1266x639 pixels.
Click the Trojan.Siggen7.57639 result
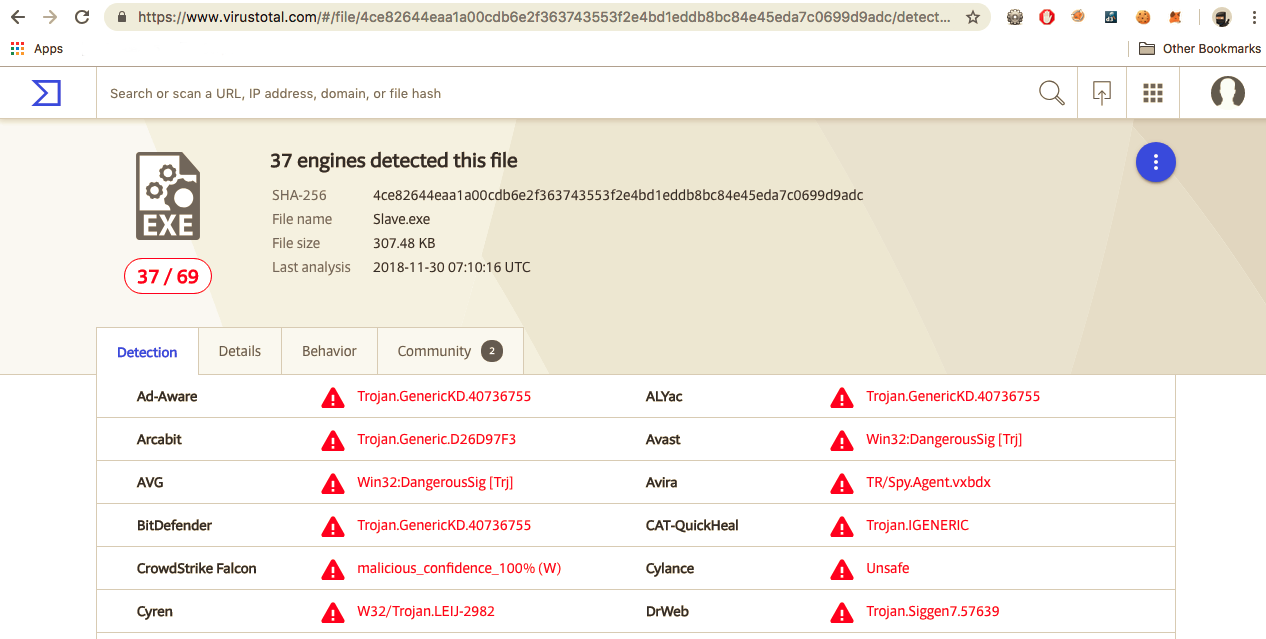click(x=933, y=611)
